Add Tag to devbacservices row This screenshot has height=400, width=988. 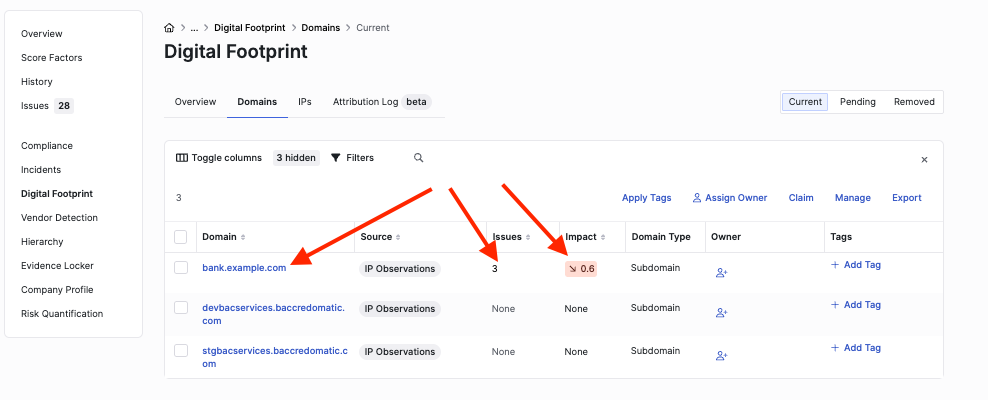coord(856,305)
